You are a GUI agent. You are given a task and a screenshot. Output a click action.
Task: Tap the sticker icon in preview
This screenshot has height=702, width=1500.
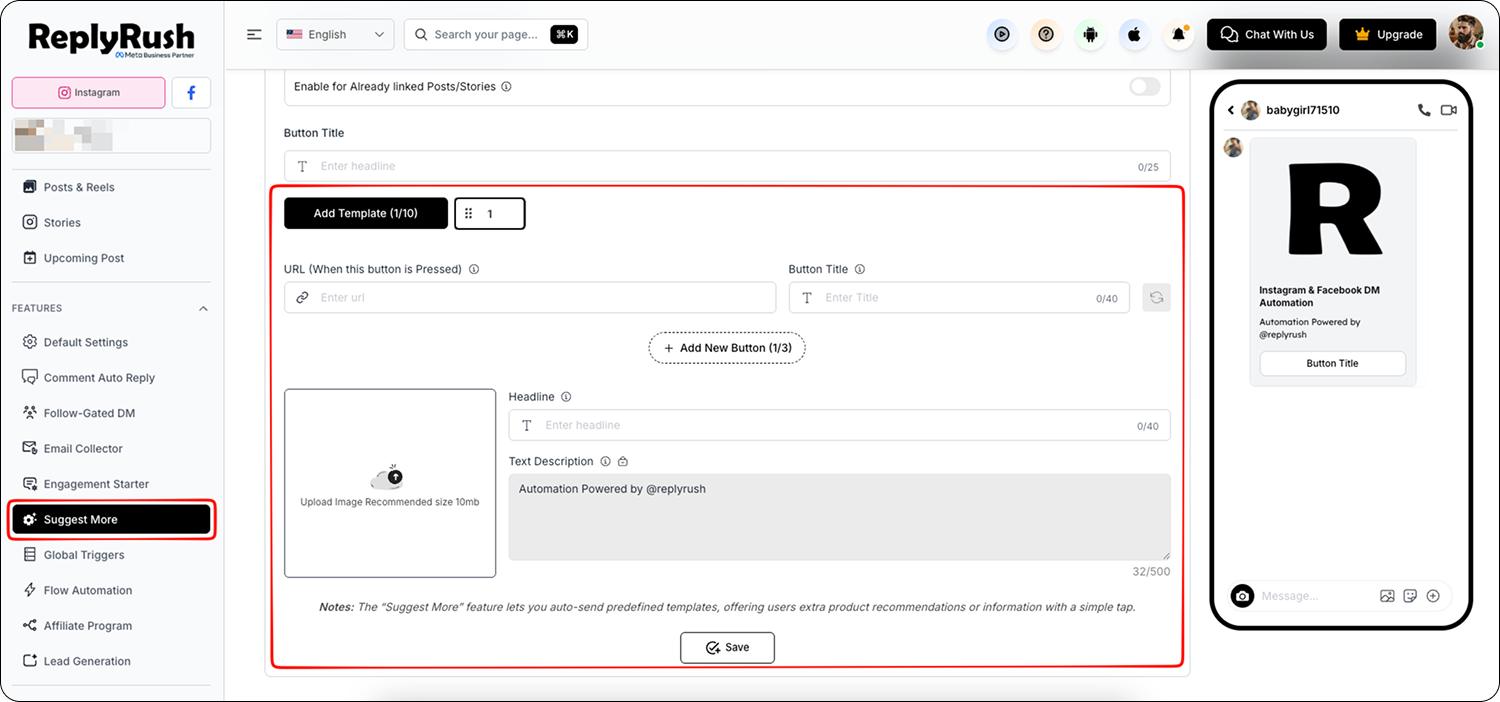(x=1410, y=596)
